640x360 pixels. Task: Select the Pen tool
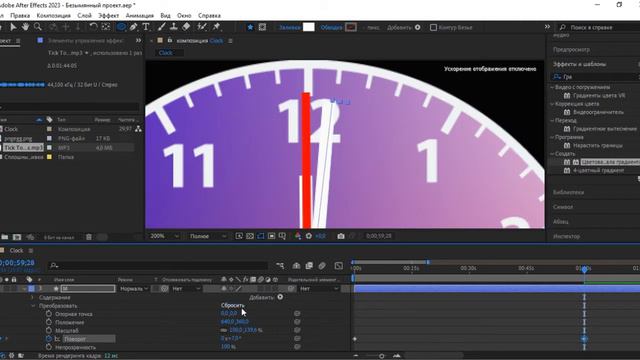click(133, 27)
